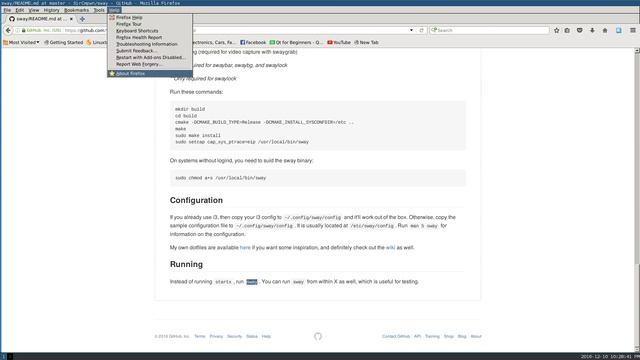
Task: Close the open Help menu
Action: coord(114,10)
